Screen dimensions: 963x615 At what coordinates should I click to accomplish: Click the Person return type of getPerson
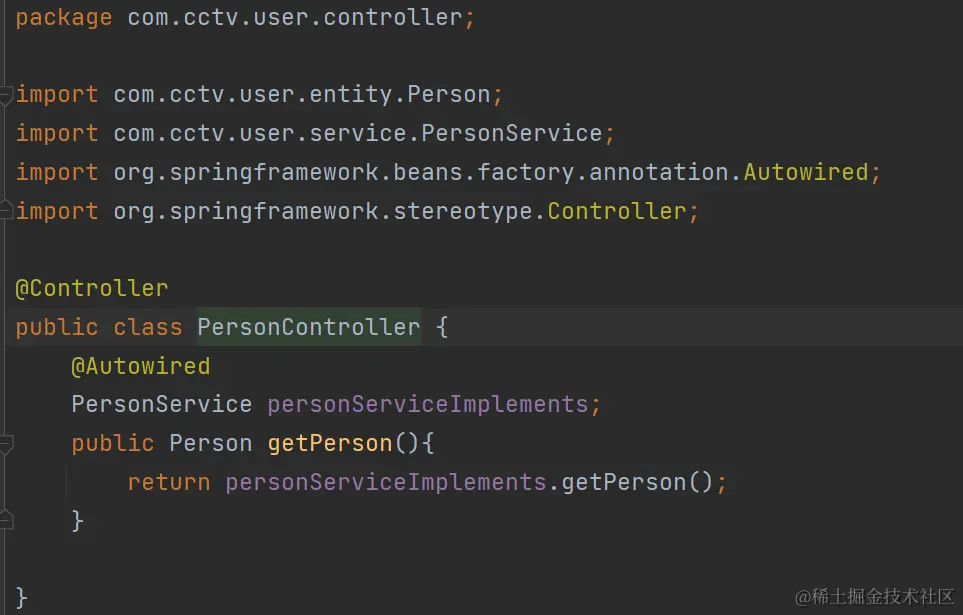point(210,443)
